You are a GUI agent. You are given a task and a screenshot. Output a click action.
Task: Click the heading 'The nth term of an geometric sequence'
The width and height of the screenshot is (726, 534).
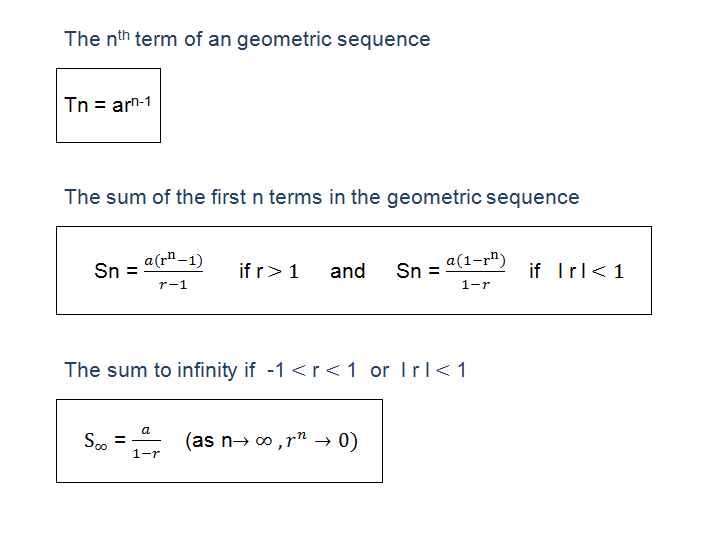247,39
